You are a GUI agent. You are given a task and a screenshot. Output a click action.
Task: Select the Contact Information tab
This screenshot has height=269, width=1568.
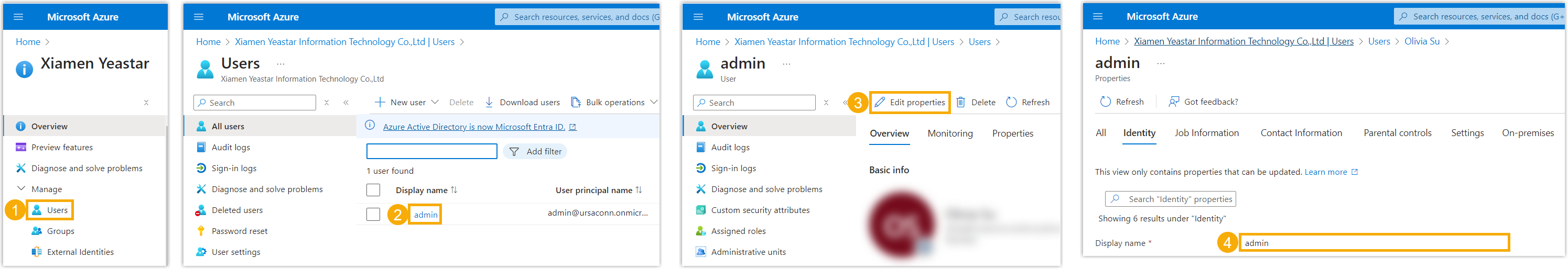coord(1301,133)
